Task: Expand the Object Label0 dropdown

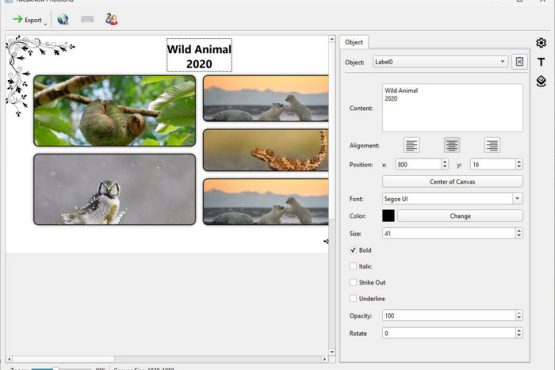Action: [x=502, y=62]
